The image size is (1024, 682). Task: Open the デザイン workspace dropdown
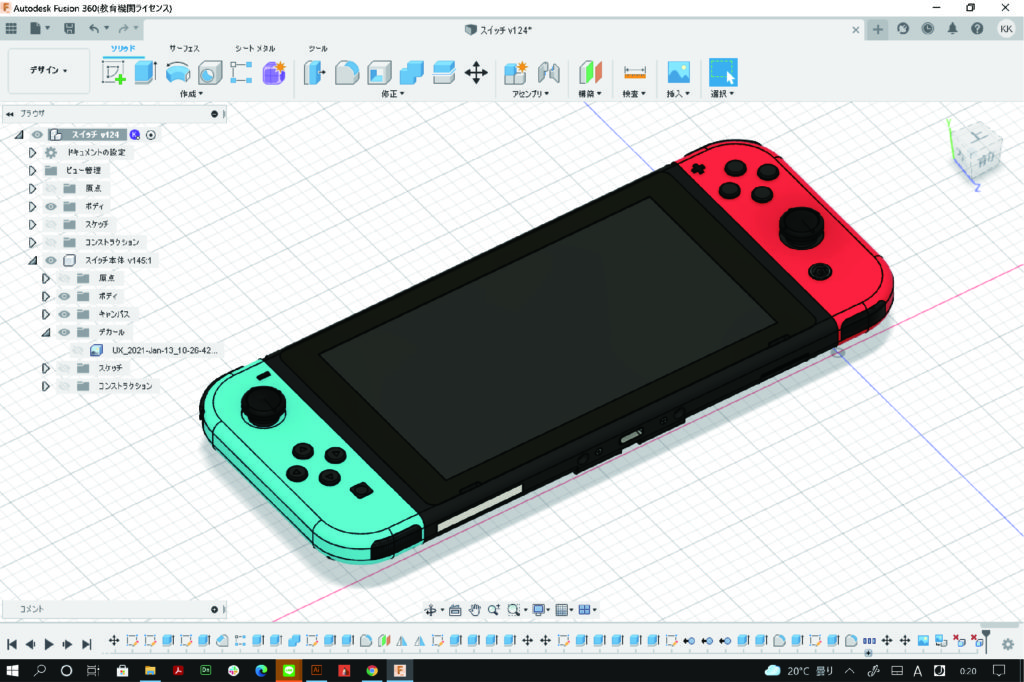click(49, 71)
